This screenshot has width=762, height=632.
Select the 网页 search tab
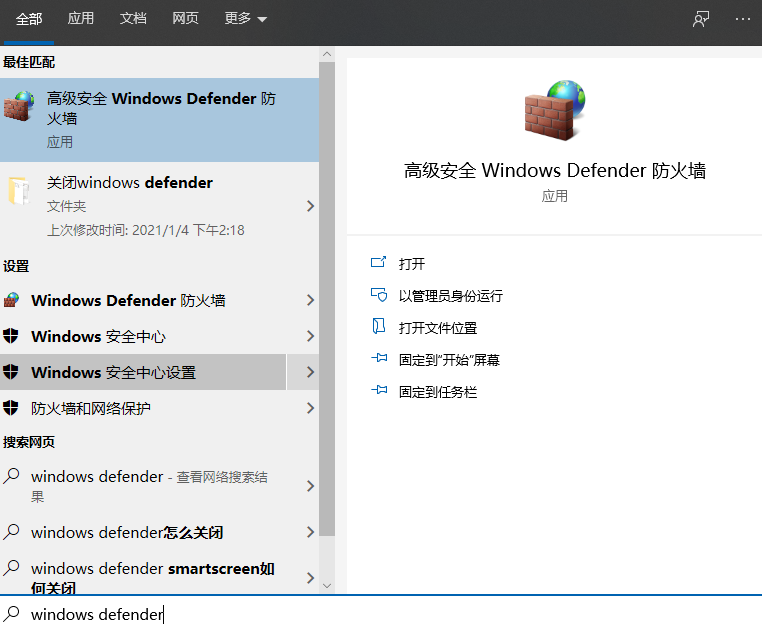point(185,19)
